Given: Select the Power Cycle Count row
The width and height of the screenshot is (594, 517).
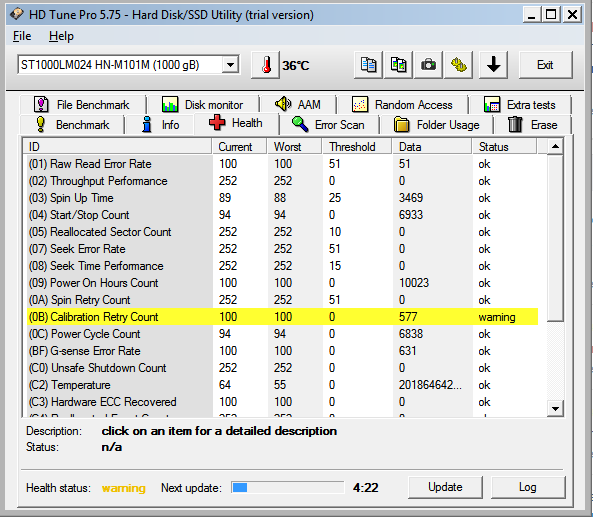Looking at the screenshot, I should click(x=283, y=334).
